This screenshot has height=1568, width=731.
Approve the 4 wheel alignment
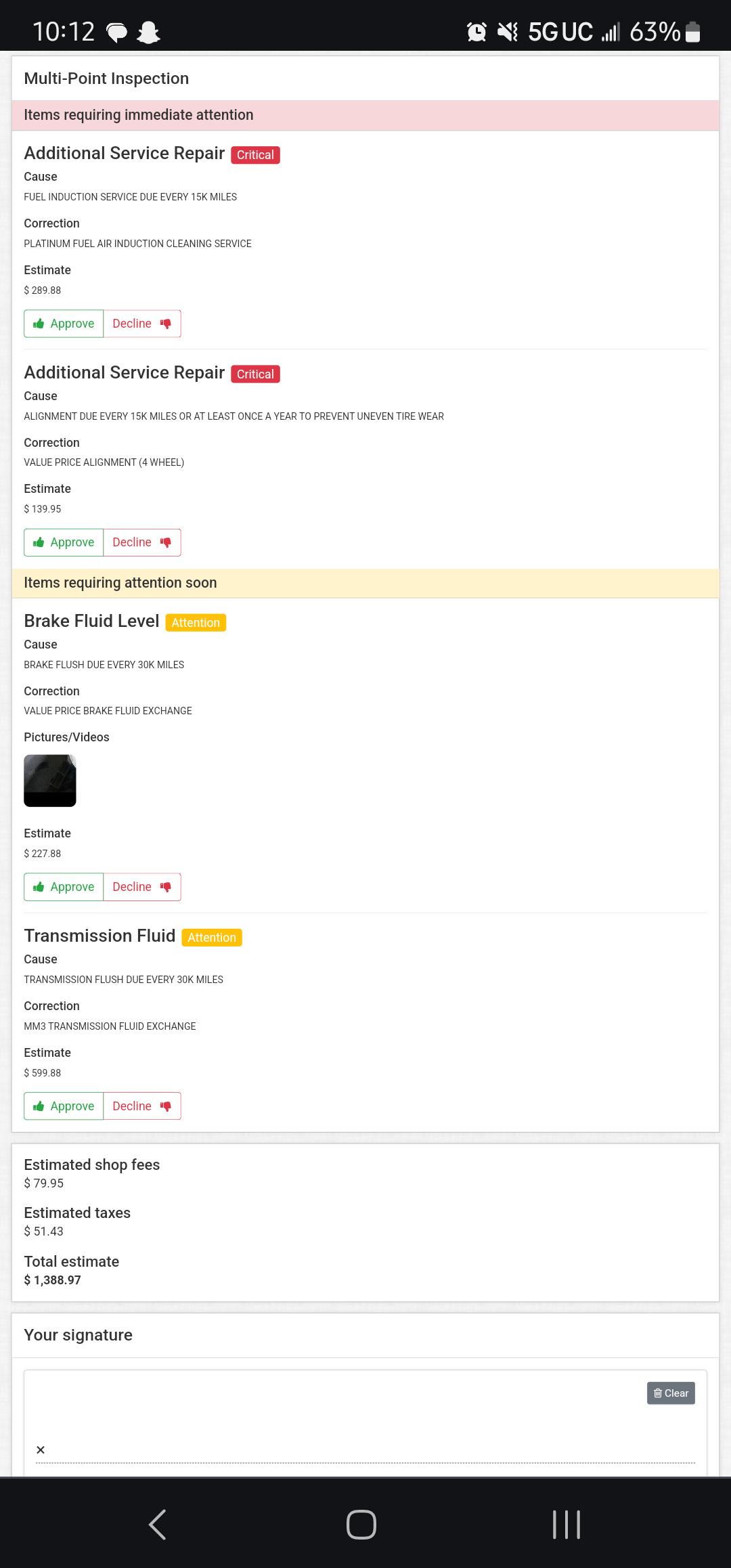64,542
